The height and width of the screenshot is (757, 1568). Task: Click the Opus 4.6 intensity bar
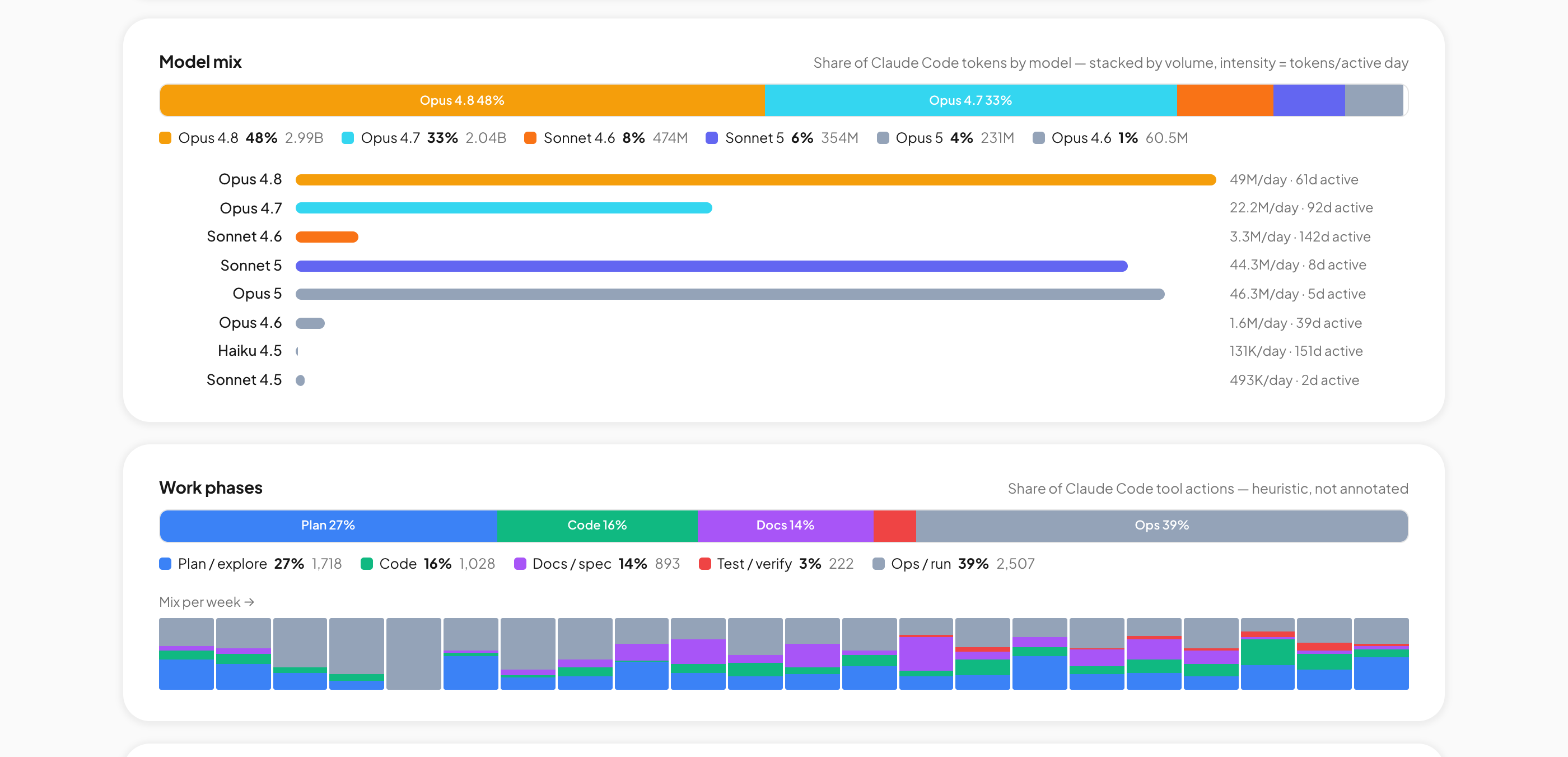tap(310, 323)
